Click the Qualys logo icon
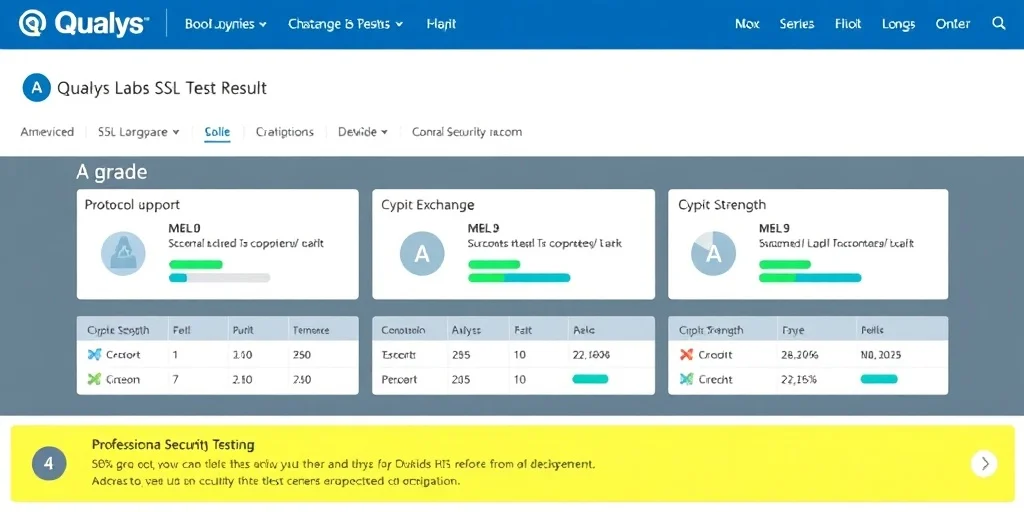The image size is (1024, 512). pyautogui.click(x=33, y=24)
